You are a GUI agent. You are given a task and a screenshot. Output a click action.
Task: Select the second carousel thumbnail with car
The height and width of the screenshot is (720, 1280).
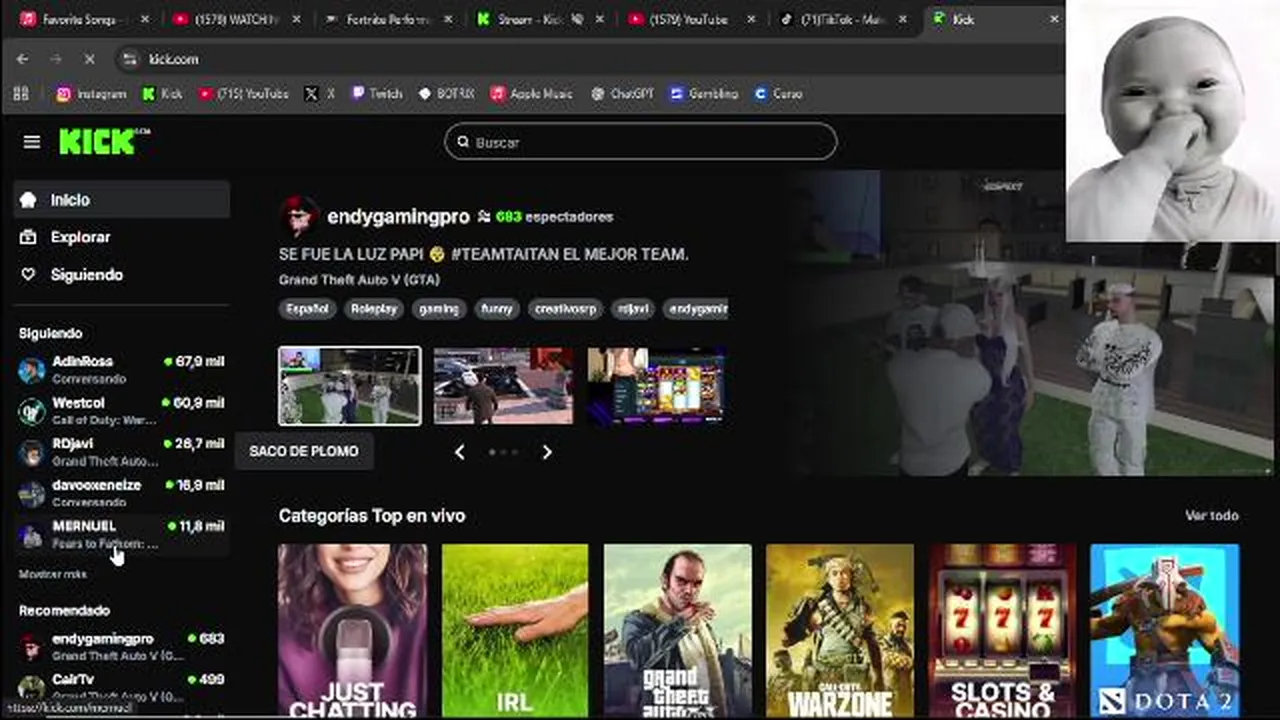pos(504,386)
